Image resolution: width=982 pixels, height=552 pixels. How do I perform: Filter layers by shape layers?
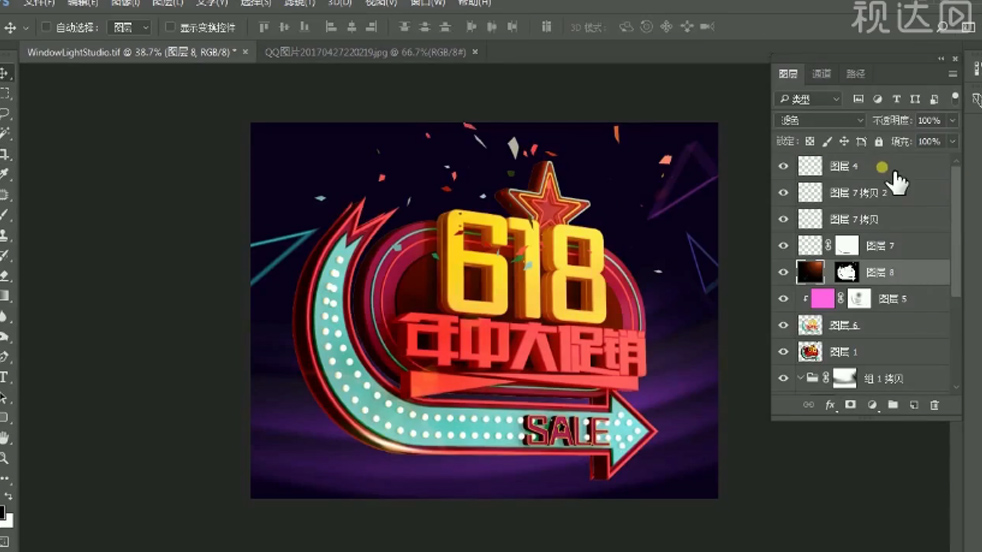[915, 99]
